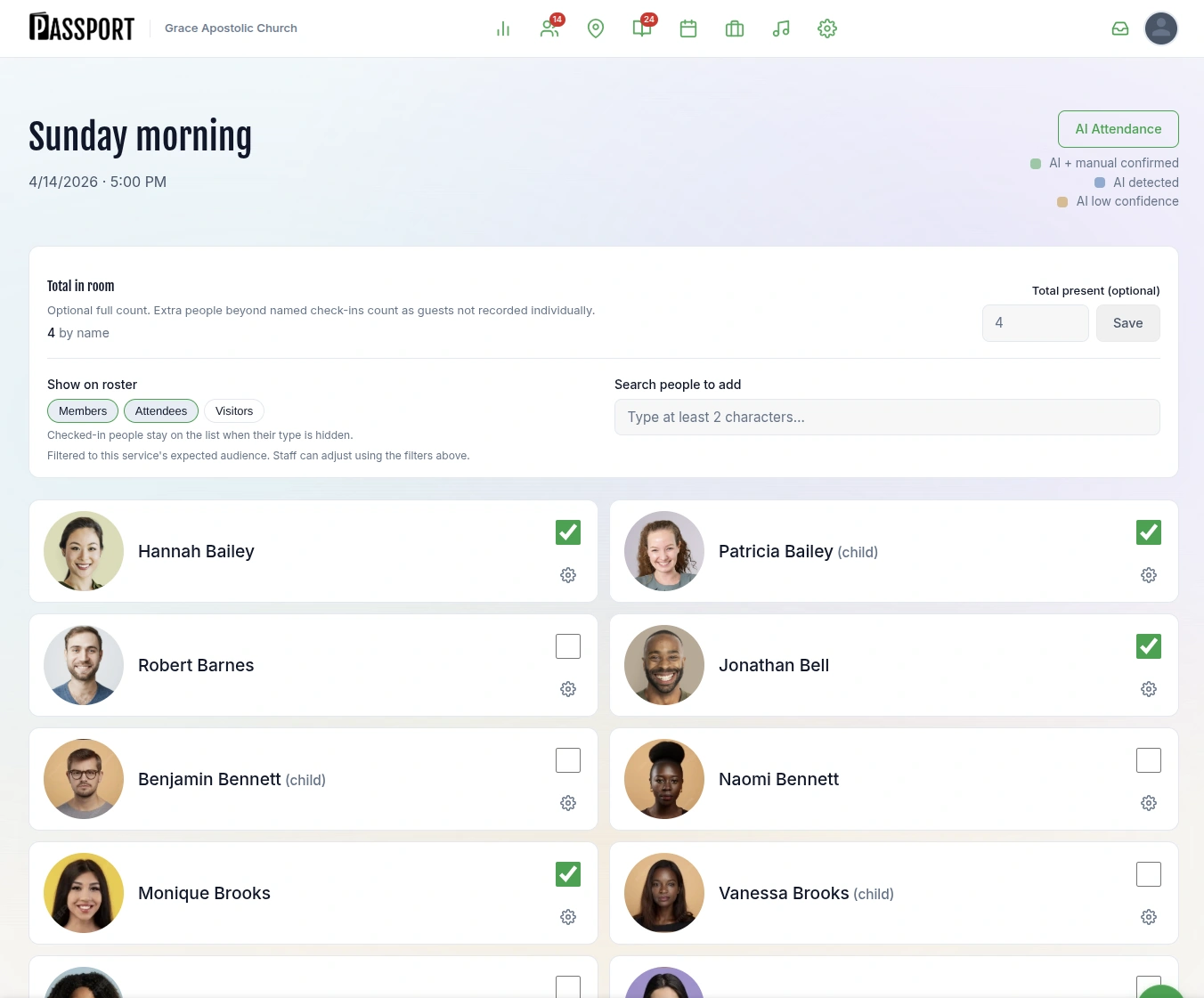Mark Naomi Bennett as present
The width and height of the screenshot is (1204, 998).
coord(1149,760)
